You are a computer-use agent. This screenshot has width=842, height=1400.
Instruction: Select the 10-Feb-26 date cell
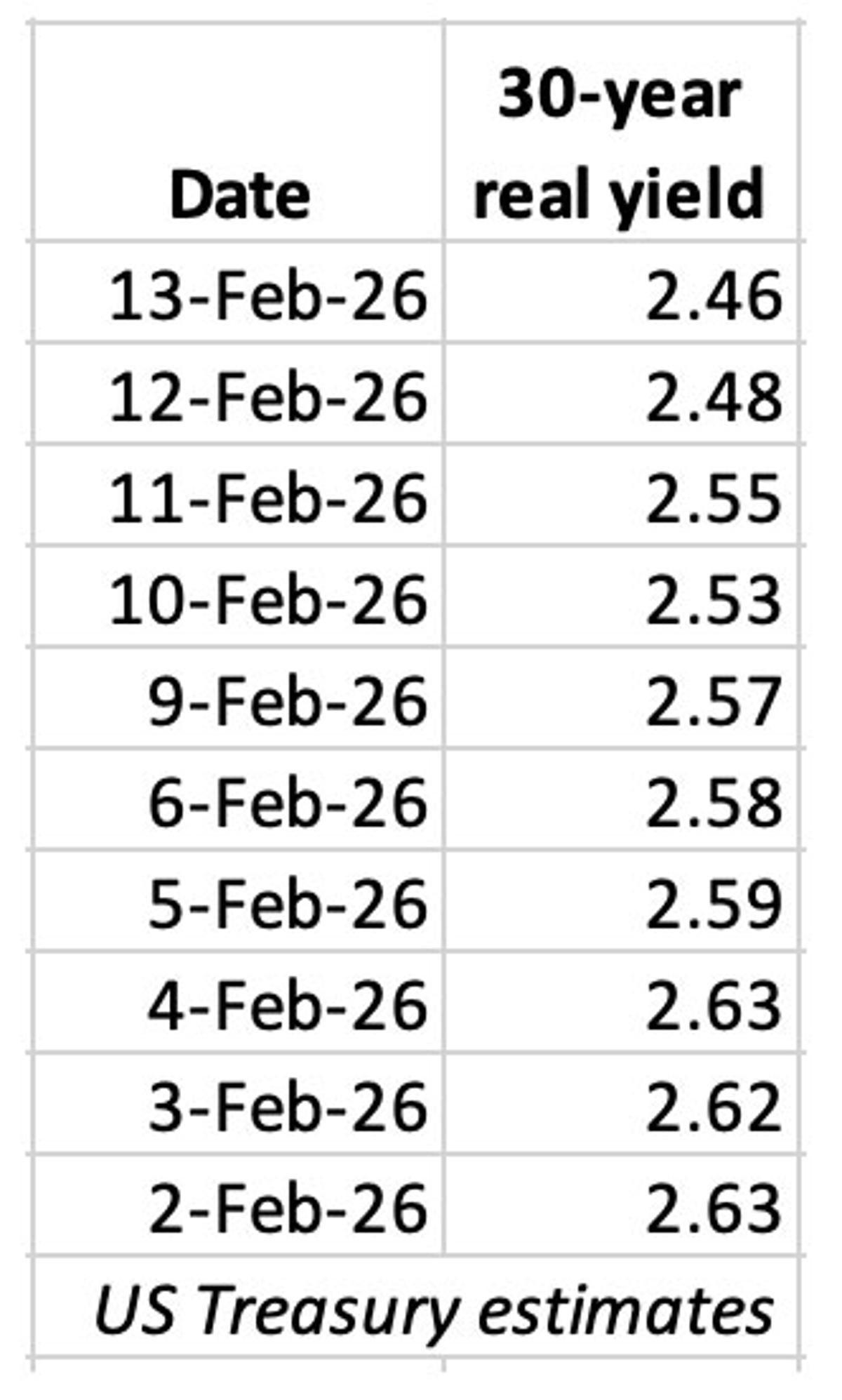tap(267, 600)
